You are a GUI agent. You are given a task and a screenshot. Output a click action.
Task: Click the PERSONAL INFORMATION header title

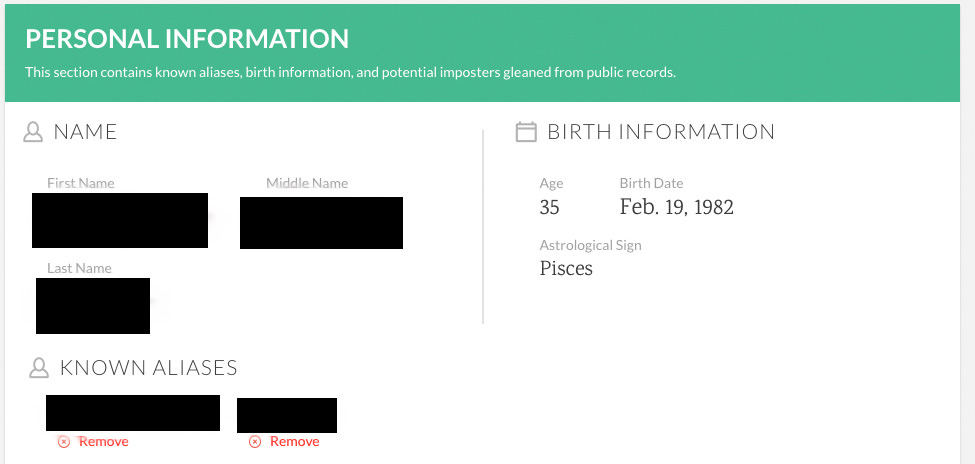pos(187,39)
